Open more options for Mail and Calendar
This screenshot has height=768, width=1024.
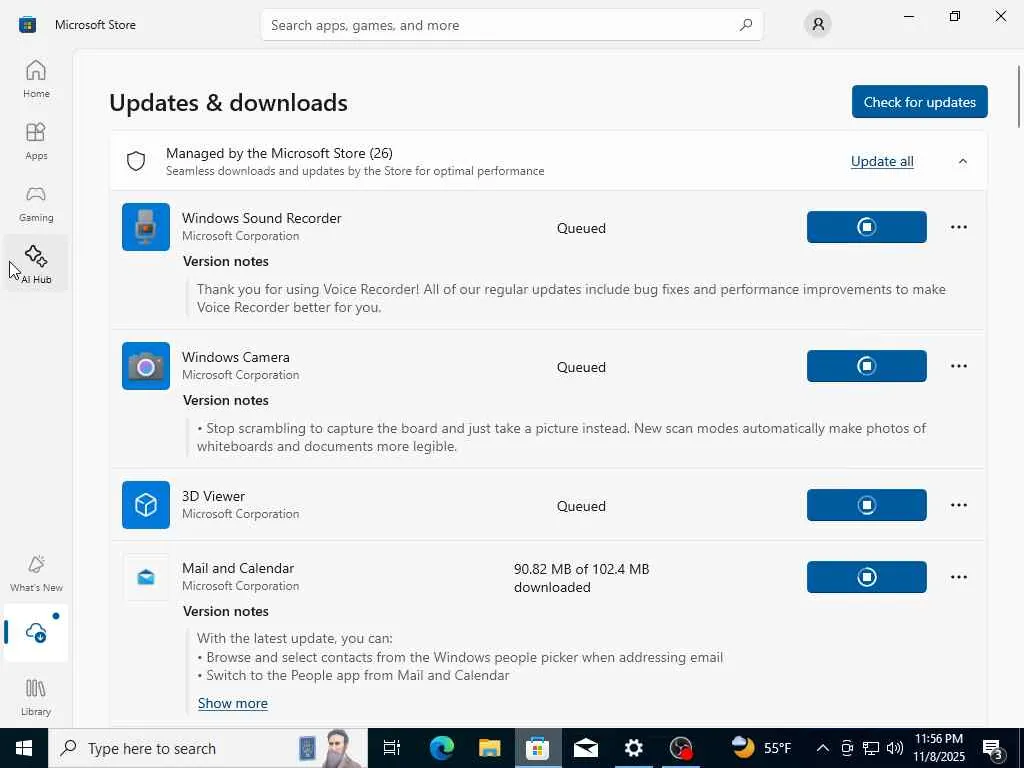(x=959, y=577)
